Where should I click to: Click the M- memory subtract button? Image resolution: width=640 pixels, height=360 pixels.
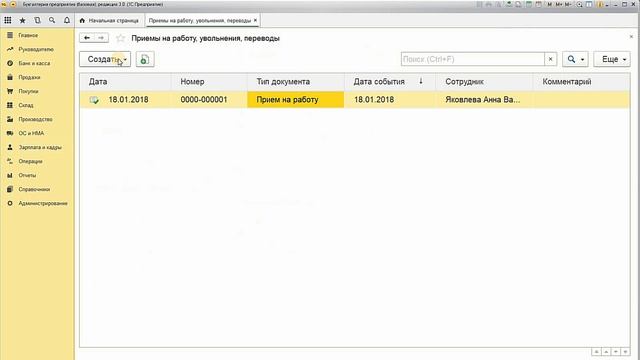(568, 4)
